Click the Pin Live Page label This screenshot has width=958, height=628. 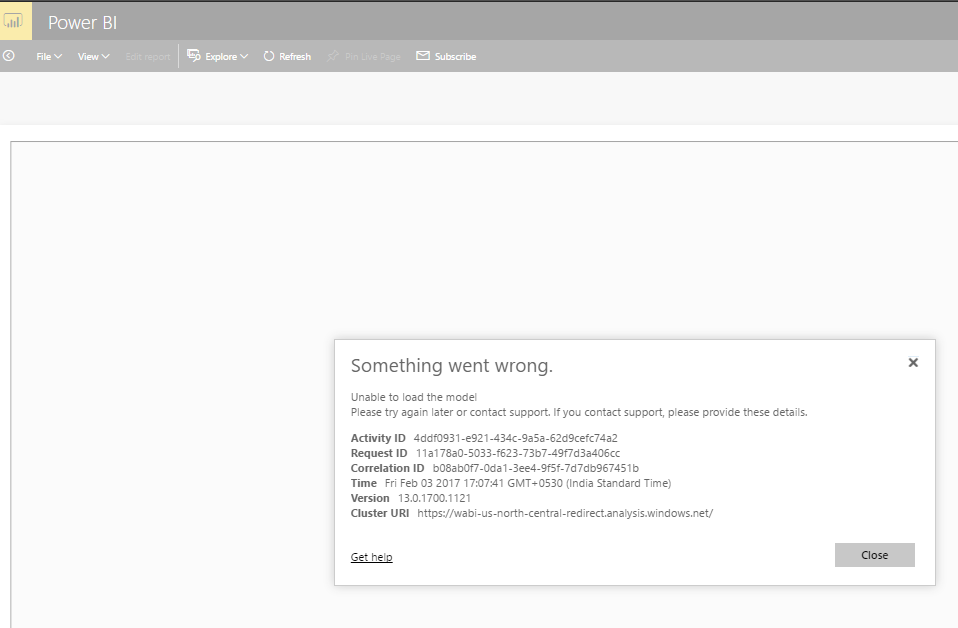373,57
